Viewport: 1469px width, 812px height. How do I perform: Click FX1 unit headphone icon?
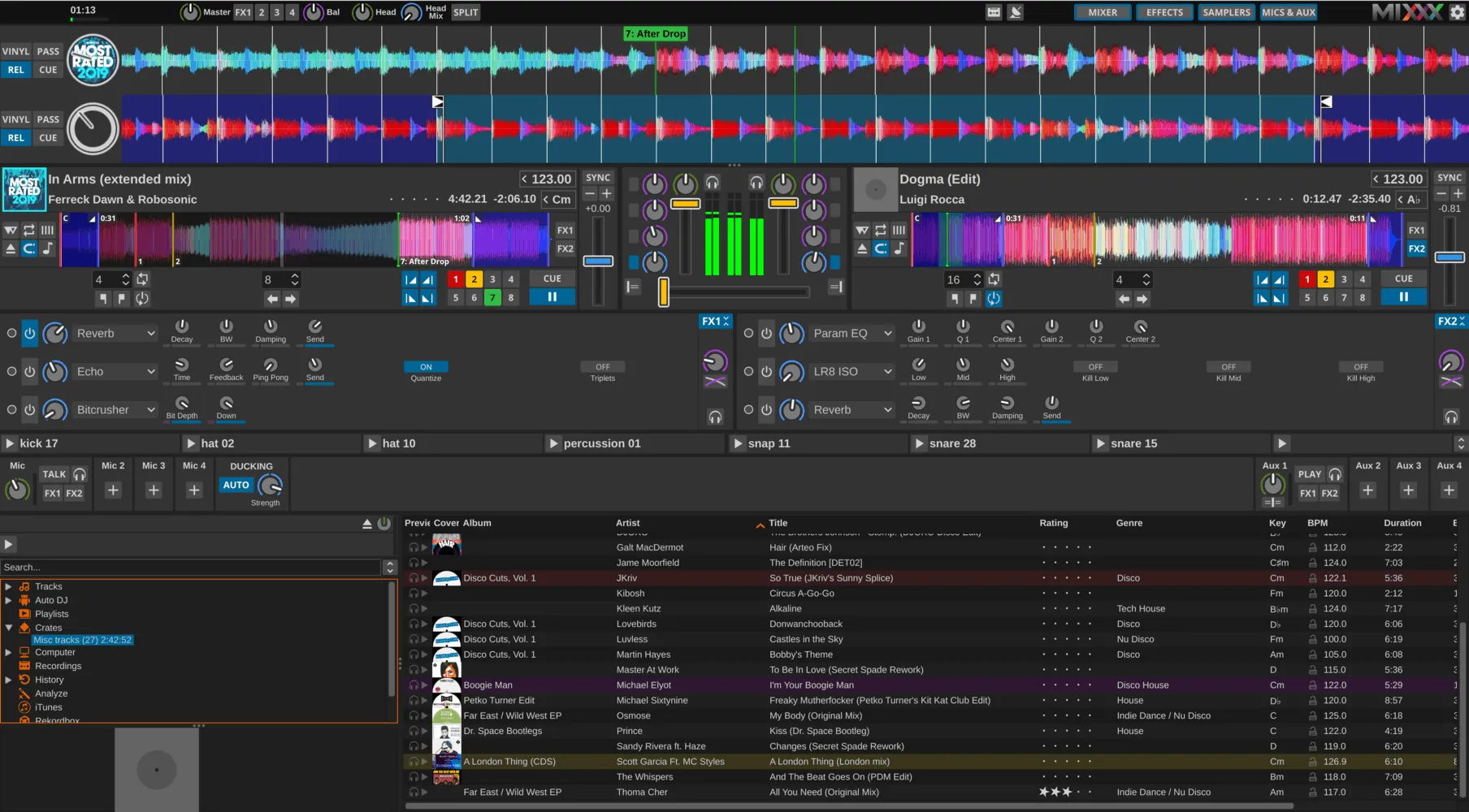[x=715, y=417]
